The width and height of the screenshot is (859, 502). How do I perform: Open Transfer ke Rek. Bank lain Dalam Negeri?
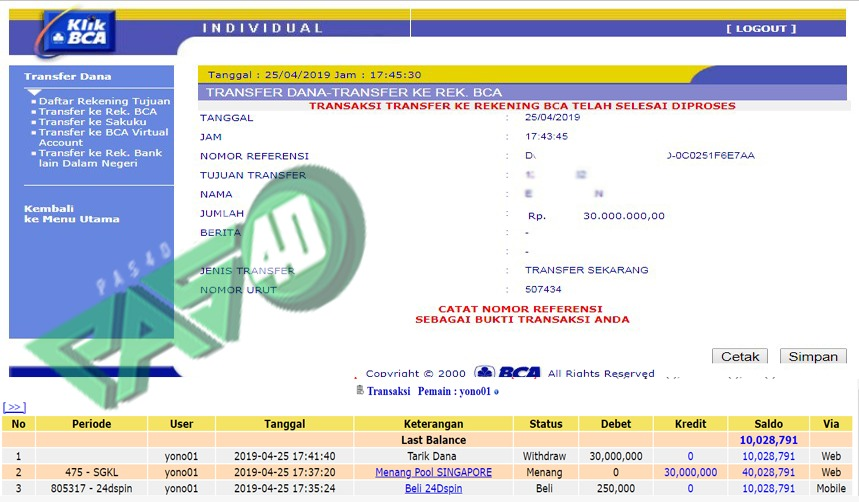[x=100, y=158]
